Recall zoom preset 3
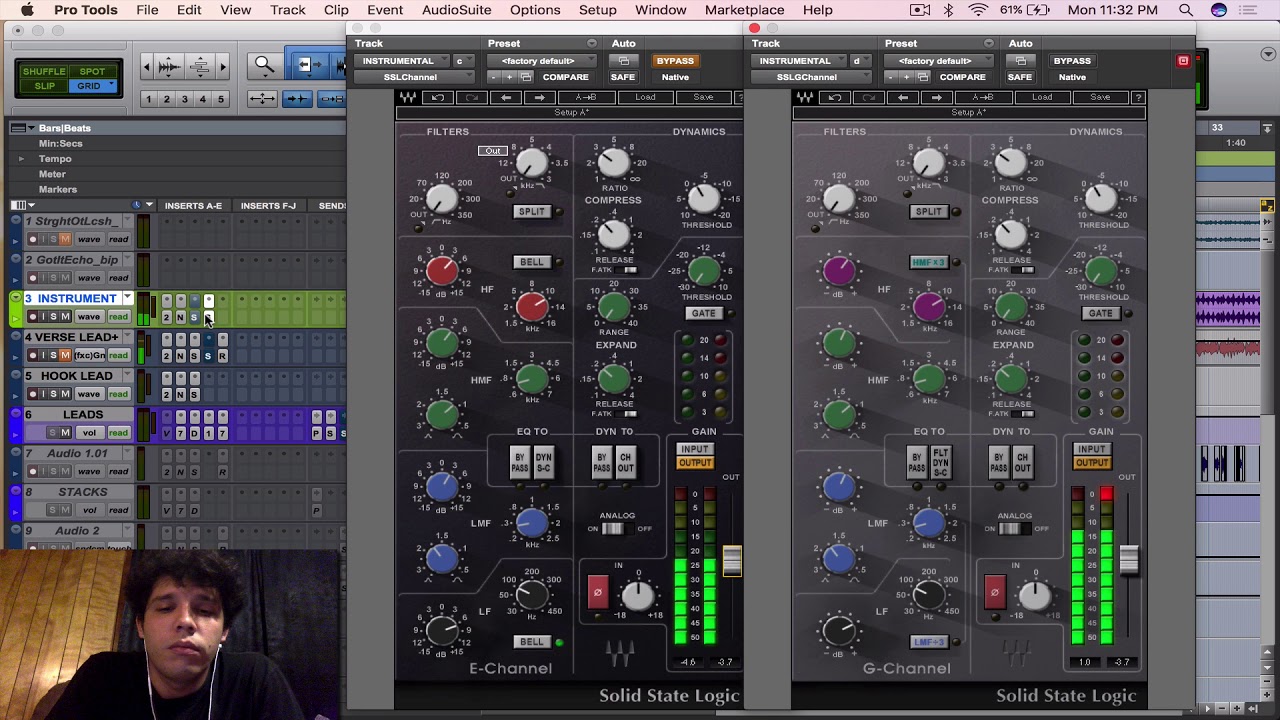1280x720 pixels. point(185,99)
